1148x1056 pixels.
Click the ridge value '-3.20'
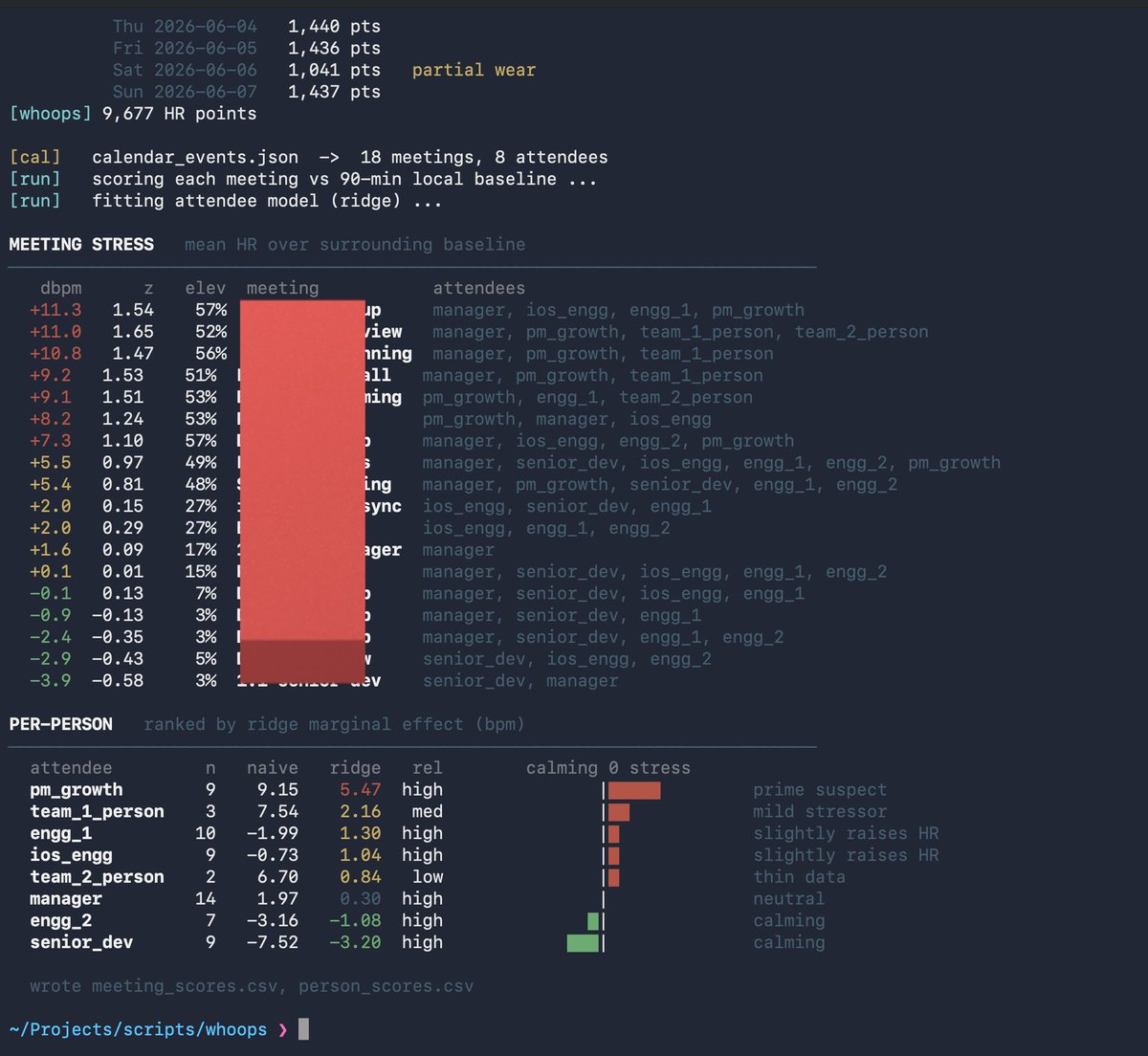tap(355, 943)
